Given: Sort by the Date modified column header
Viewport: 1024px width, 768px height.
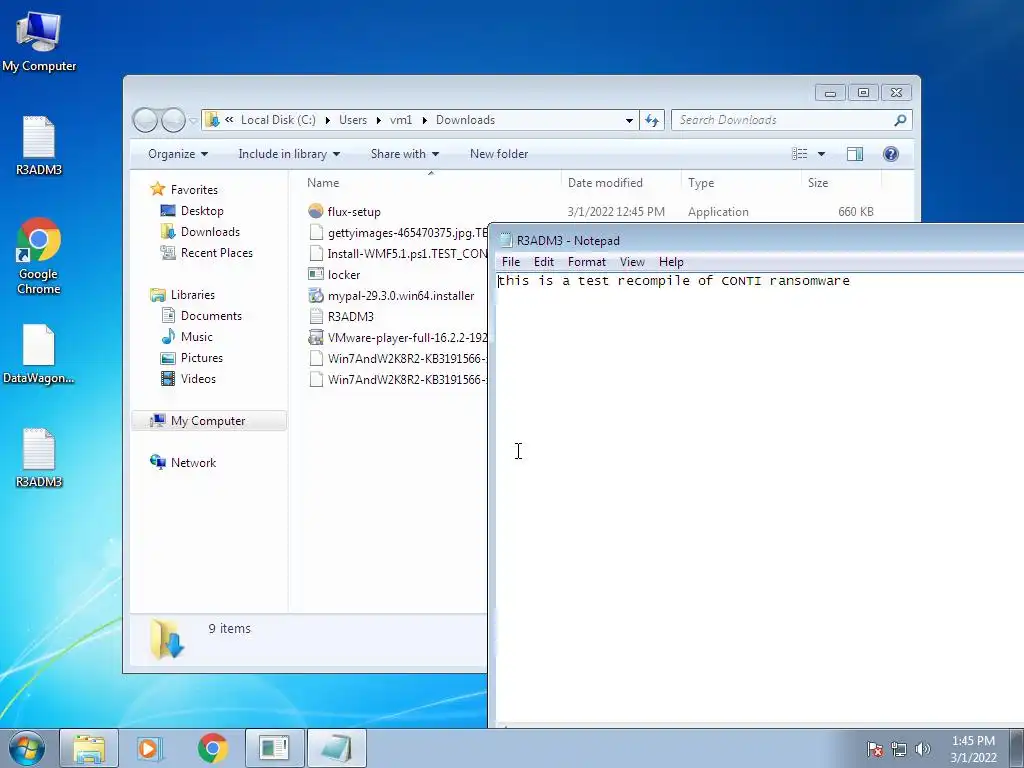Looking at the screenshot, I should click(621, 183).
